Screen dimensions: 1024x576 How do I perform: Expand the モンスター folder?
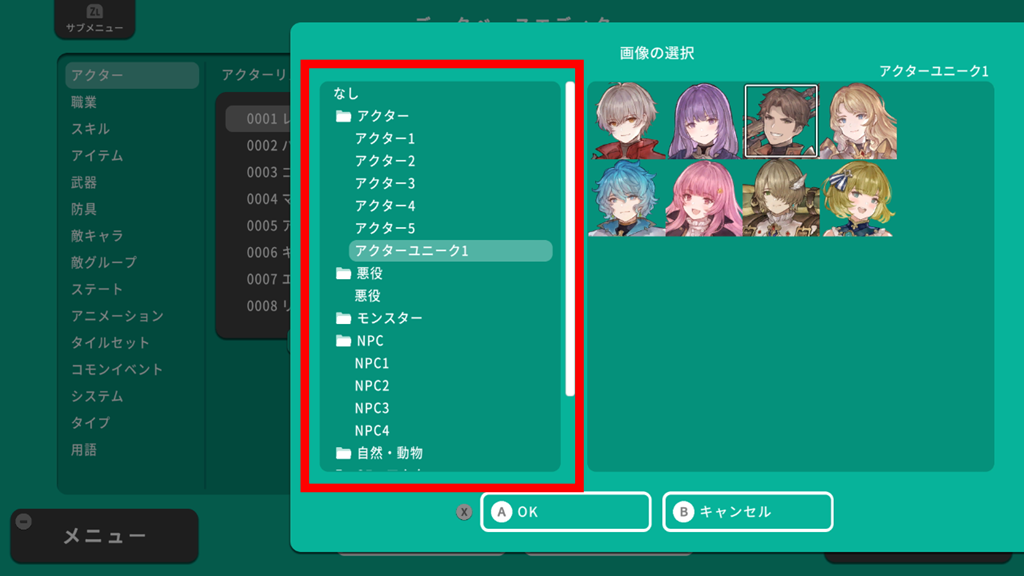(x=344, y=318)
